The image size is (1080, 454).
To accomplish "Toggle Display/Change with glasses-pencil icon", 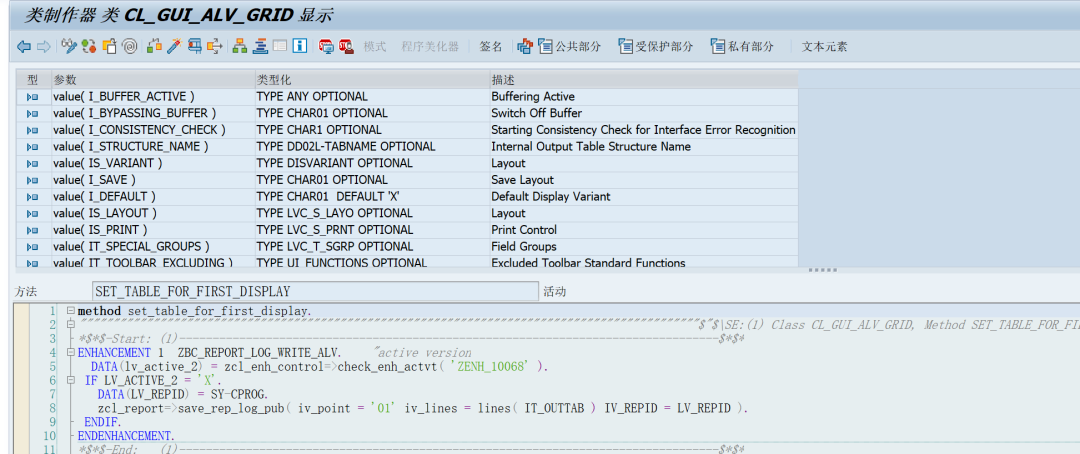I will (x=68, y=46).
